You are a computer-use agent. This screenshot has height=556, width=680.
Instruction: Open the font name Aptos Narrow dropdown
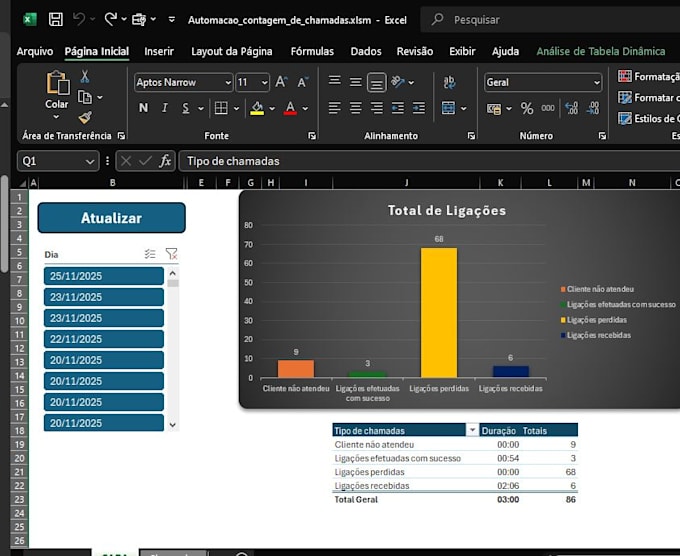coord(228,82)
